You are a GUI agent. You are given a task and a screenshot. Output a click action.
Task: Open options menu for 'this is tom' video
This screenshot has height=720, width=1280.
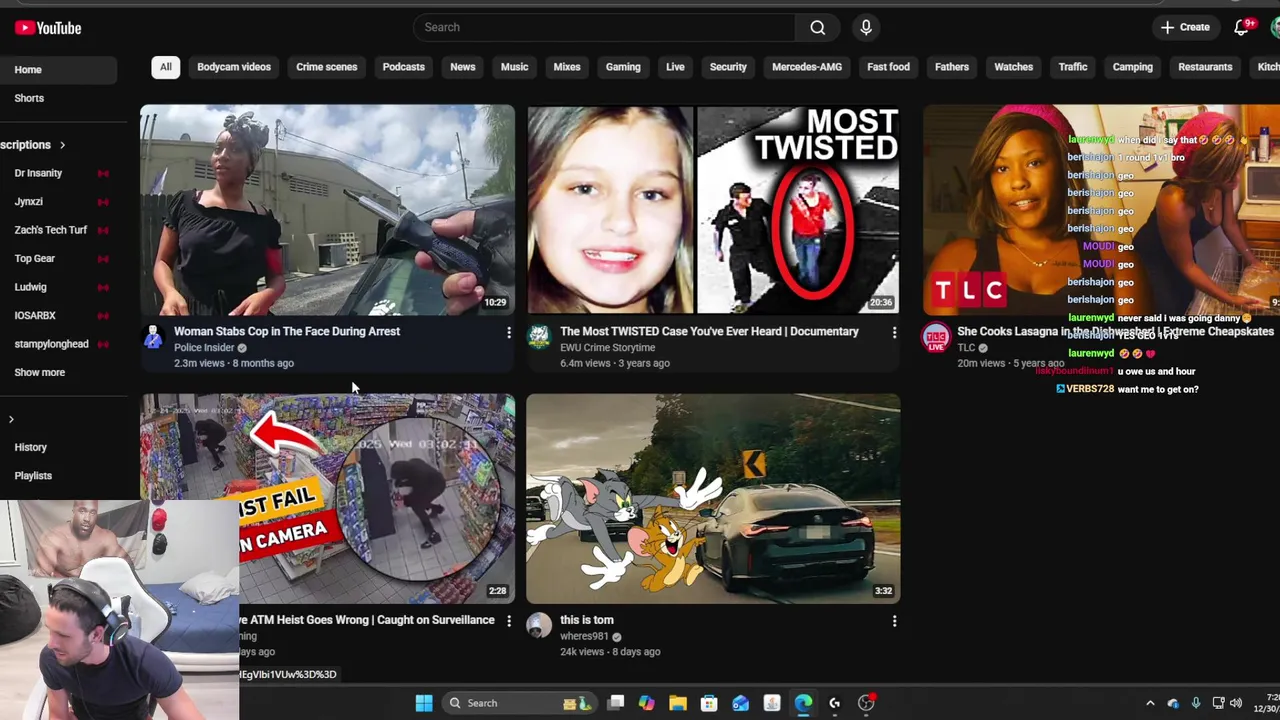tap(894, 621)
